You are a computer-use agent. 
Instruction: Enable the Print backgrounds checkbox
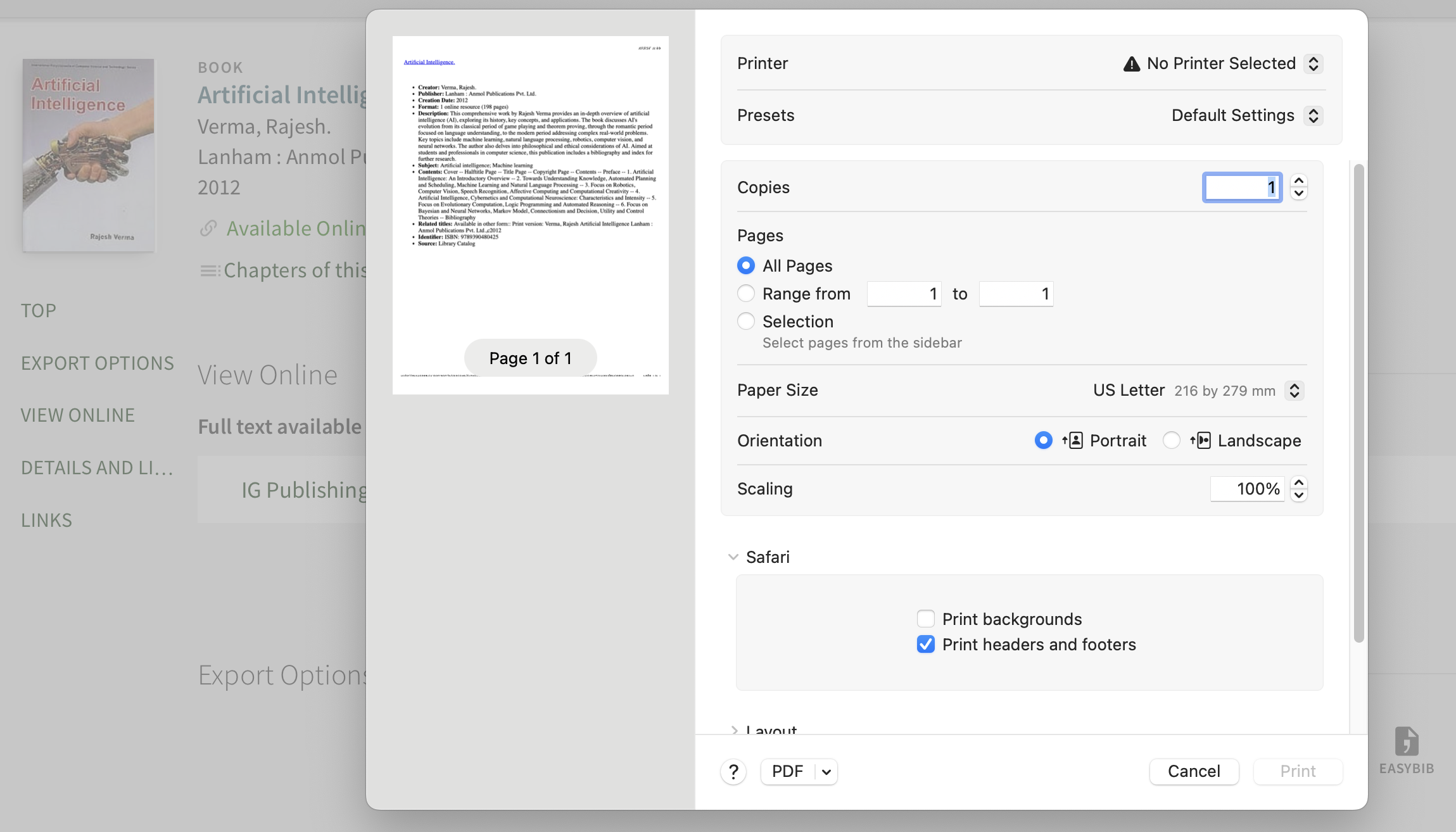pyautogui.click(x=926, y=619)
